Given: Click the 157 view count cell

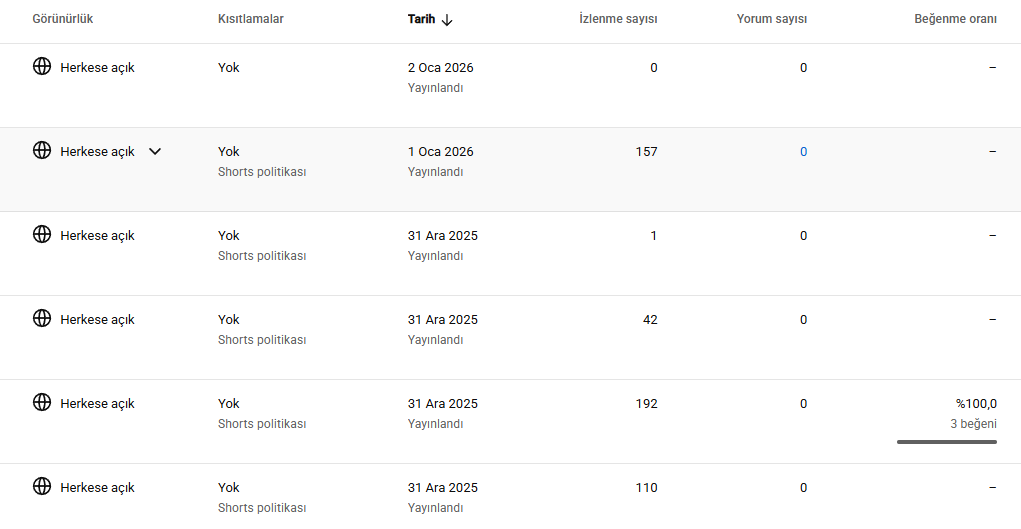Looking at the screenshot, I should point(647,152).
